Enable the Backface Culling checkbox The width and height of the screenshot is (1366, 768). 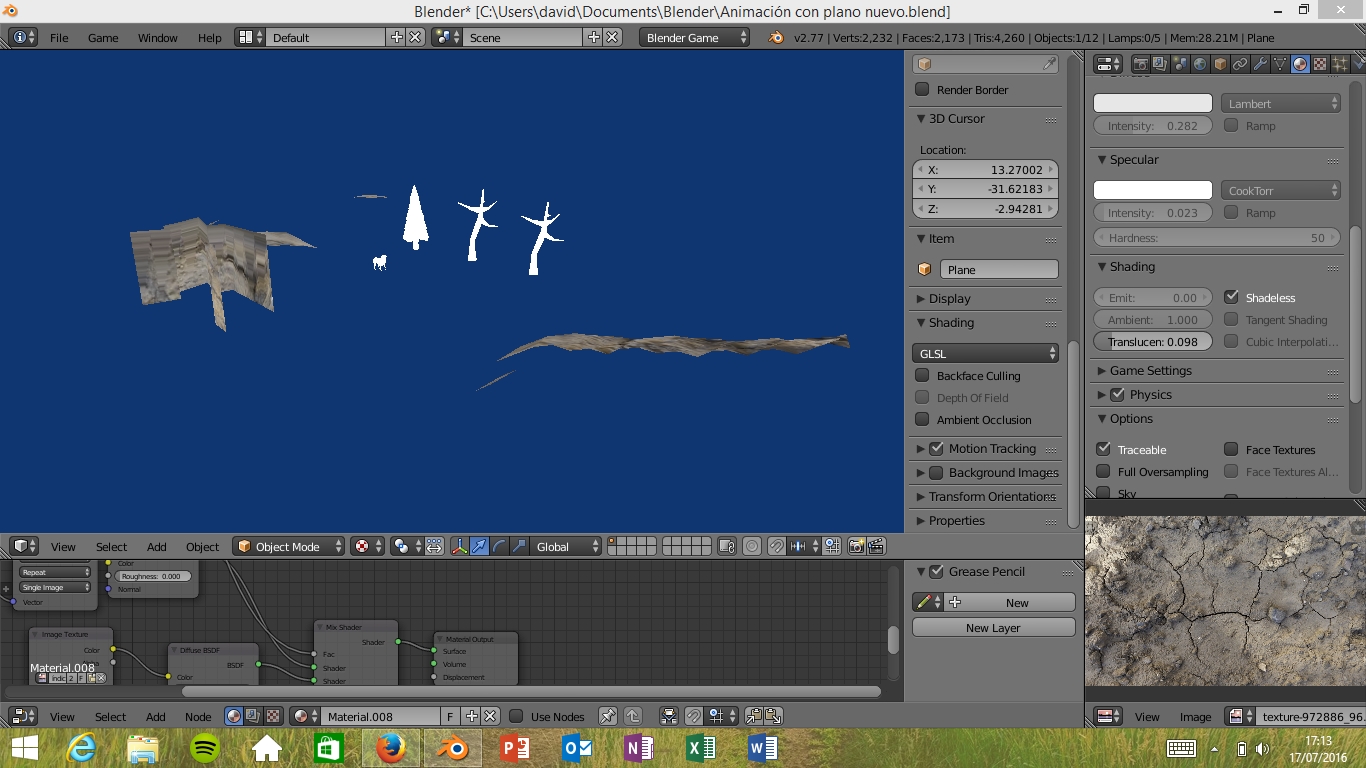coord(922,376)
